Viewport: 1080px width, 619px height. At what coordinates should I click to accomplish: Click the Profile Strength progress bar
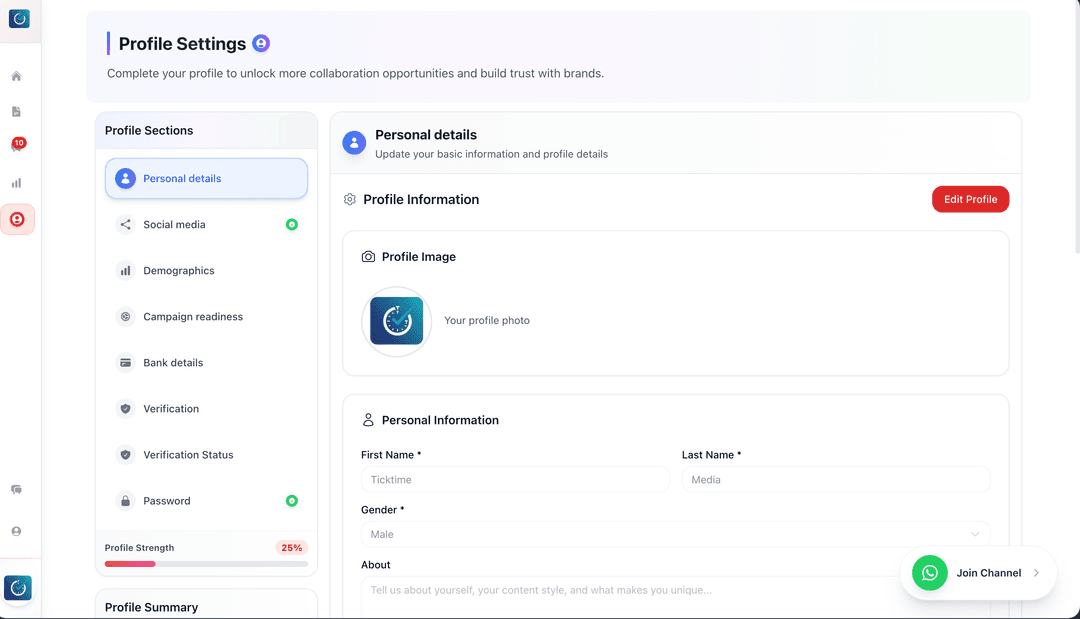206,564
